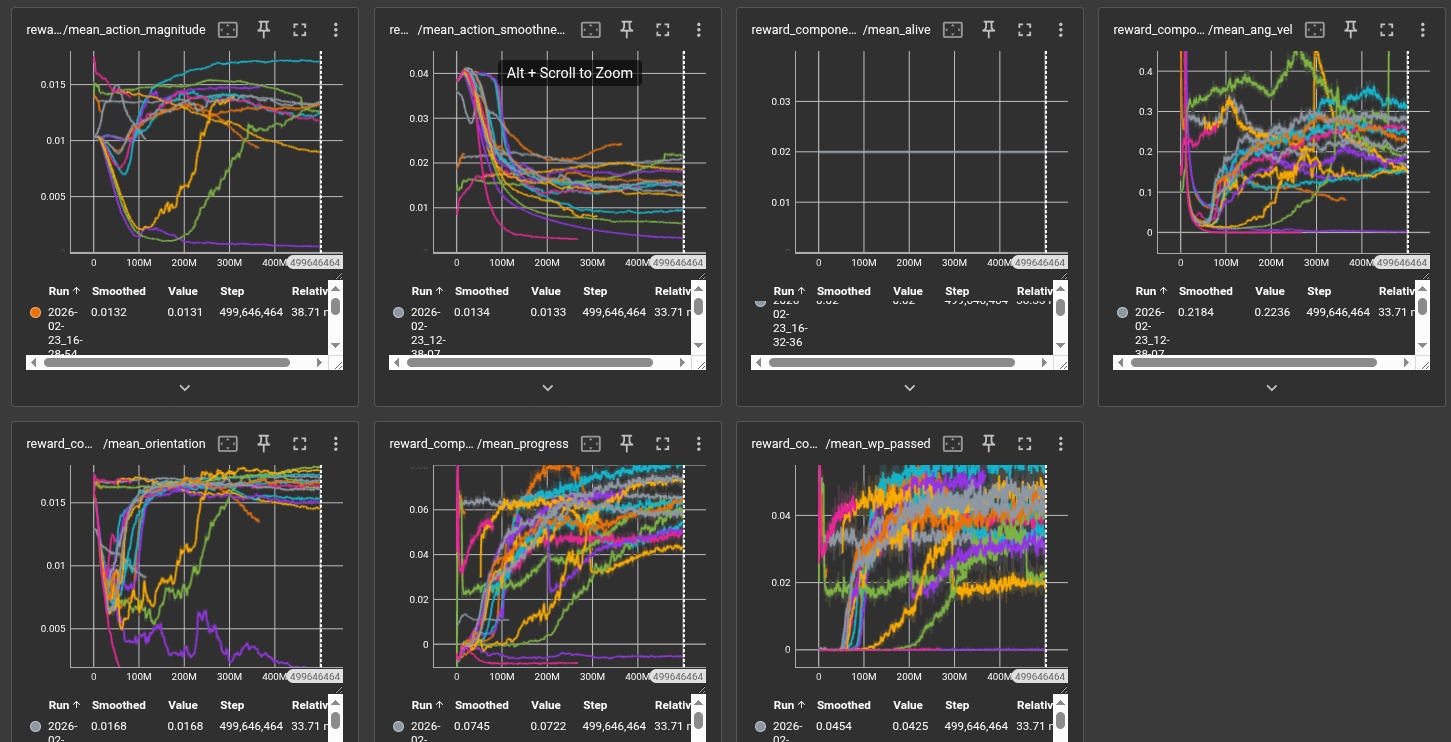The image size is (1451, 742).
Task: Open more options menu on mean_ang_vel card
Action: (x=1422, y=30)
